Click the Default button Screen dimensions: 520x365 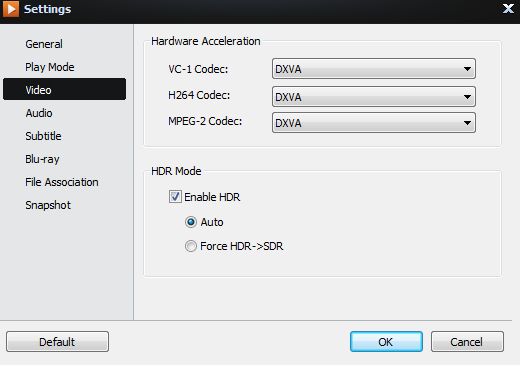[x=57, y=342]
